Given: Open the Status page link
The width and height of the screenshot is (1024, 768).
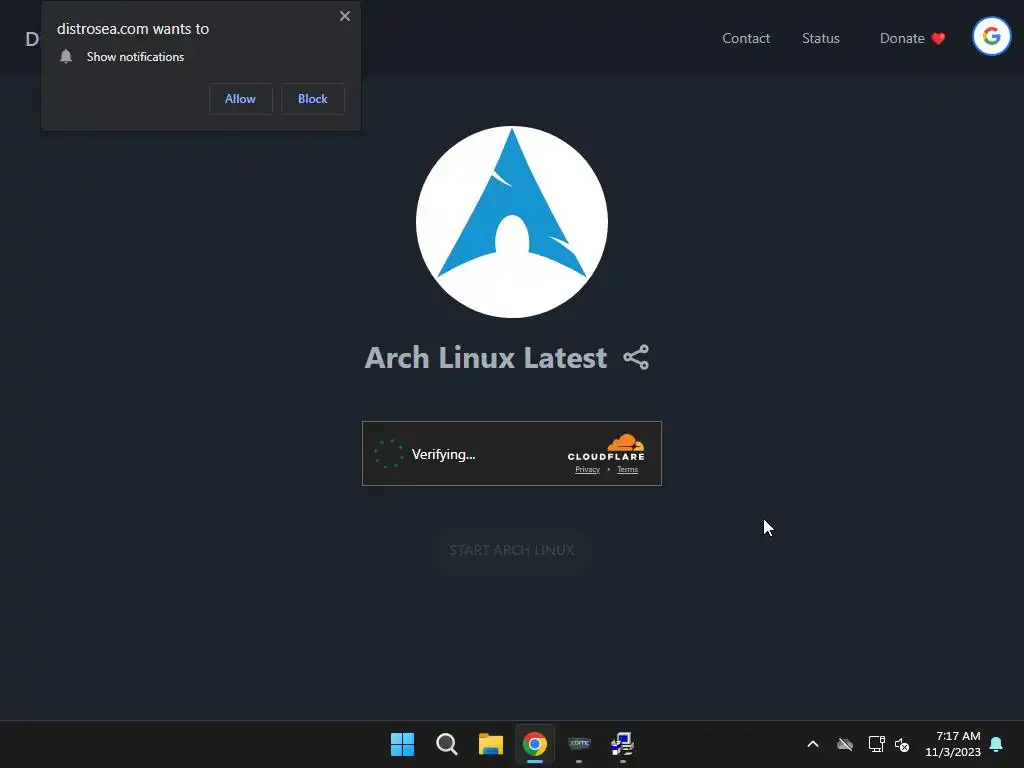Looking at the screenshot, I should point(820,38).
